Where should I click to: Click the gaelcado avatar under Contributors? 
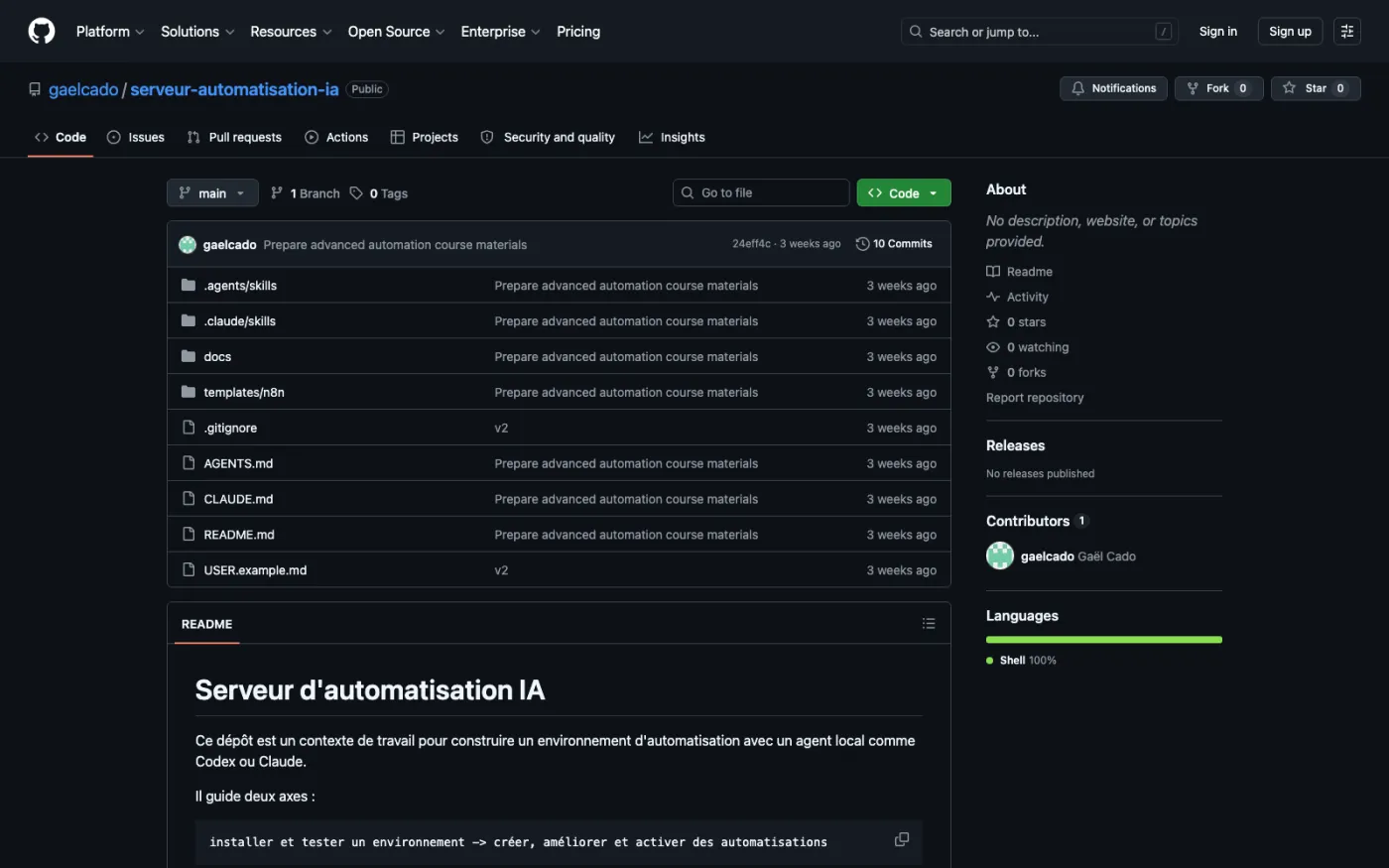(1000, 556)
